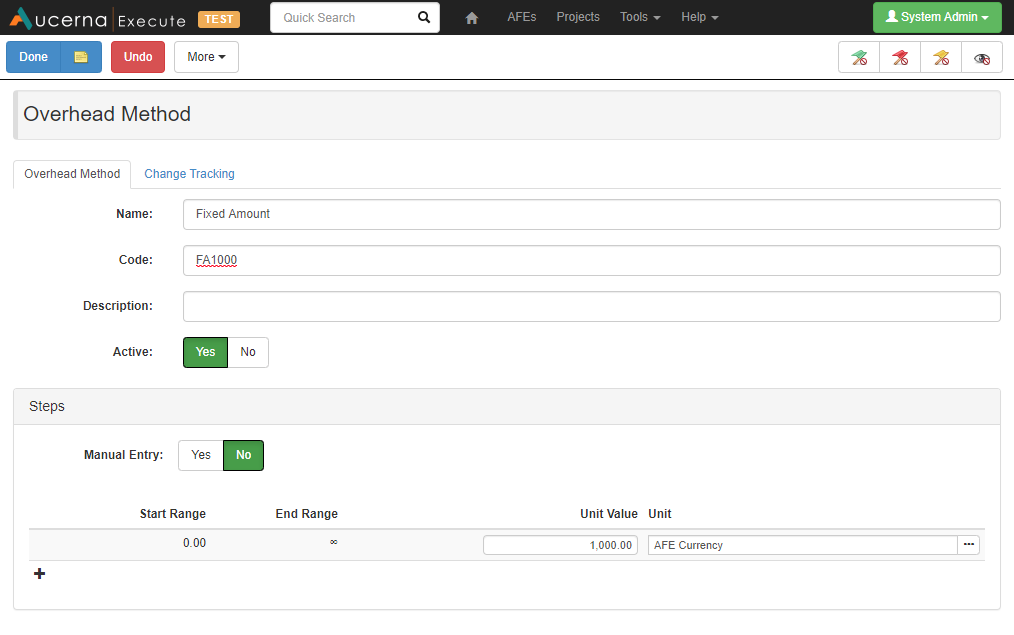
Task: Click into the Description field
Action: pos(591,306)
